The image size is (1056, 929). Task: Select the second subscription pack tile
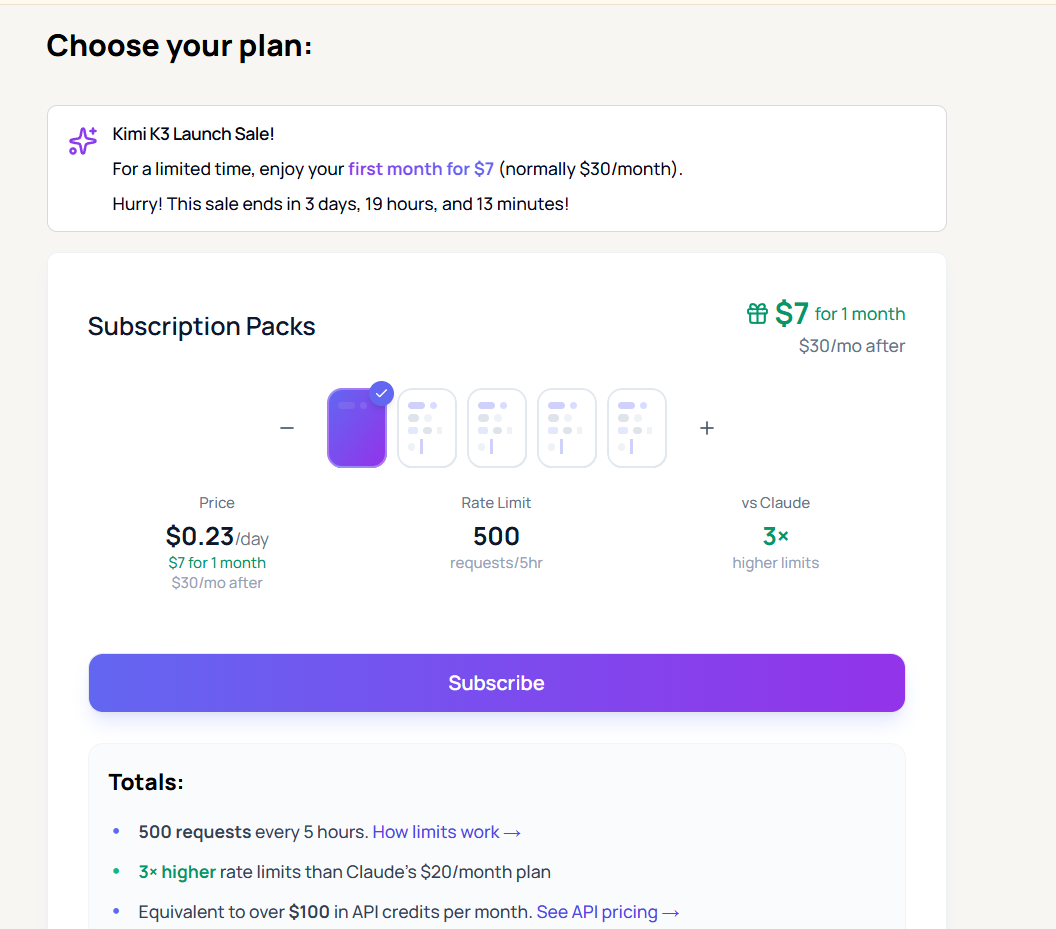point(426,428)
